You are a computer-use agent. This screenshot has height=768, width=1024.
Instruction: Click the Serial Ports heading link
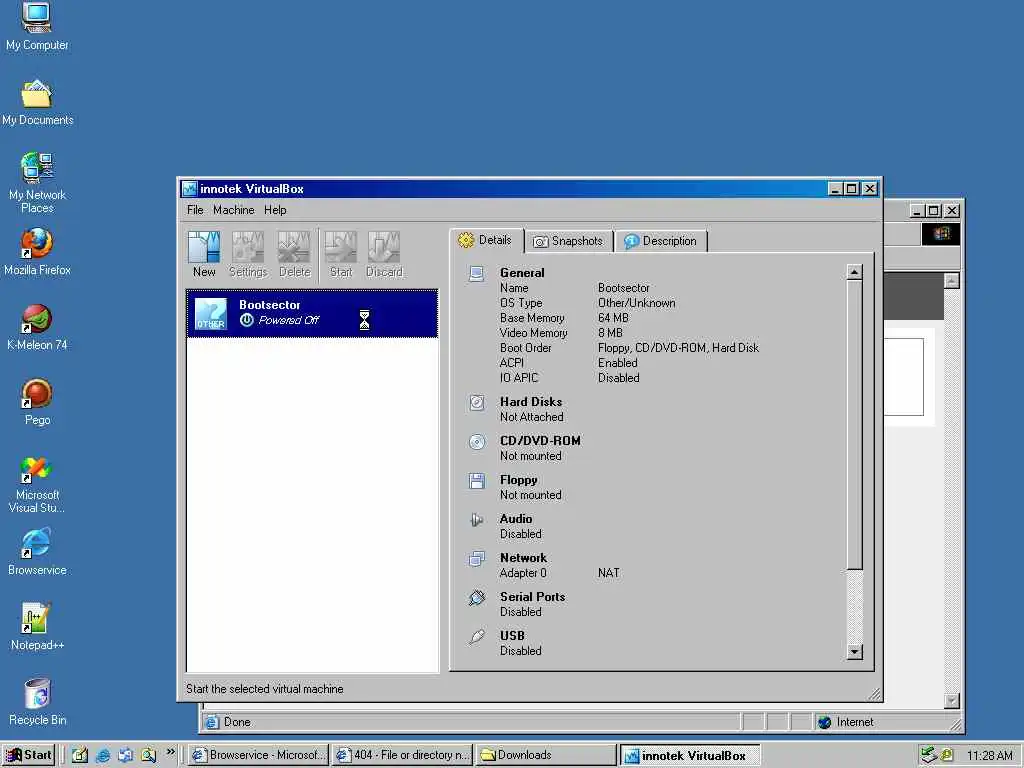coord(532,596)
